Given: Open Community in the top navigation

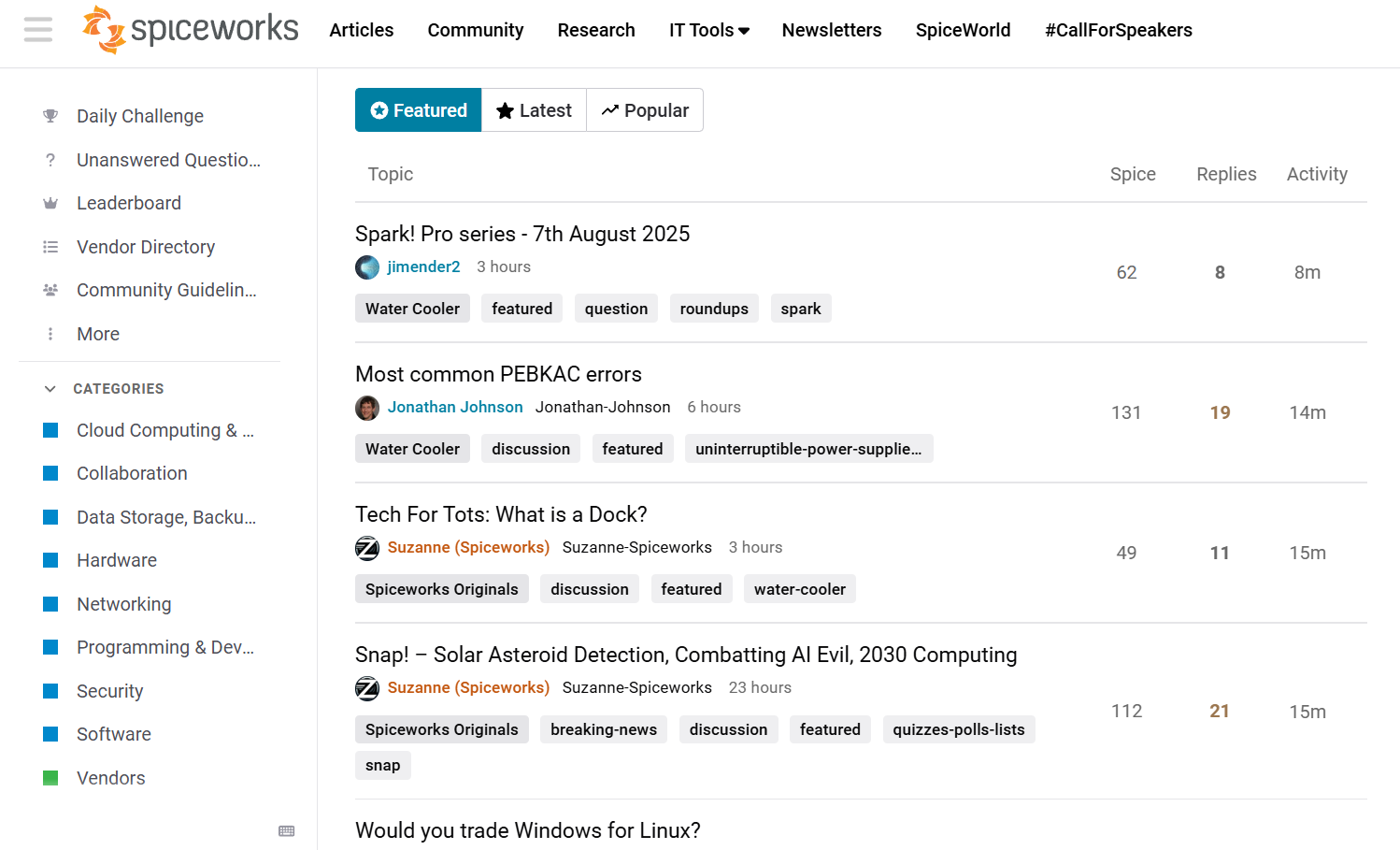Looking at the screenshot, I should (476, 30).
